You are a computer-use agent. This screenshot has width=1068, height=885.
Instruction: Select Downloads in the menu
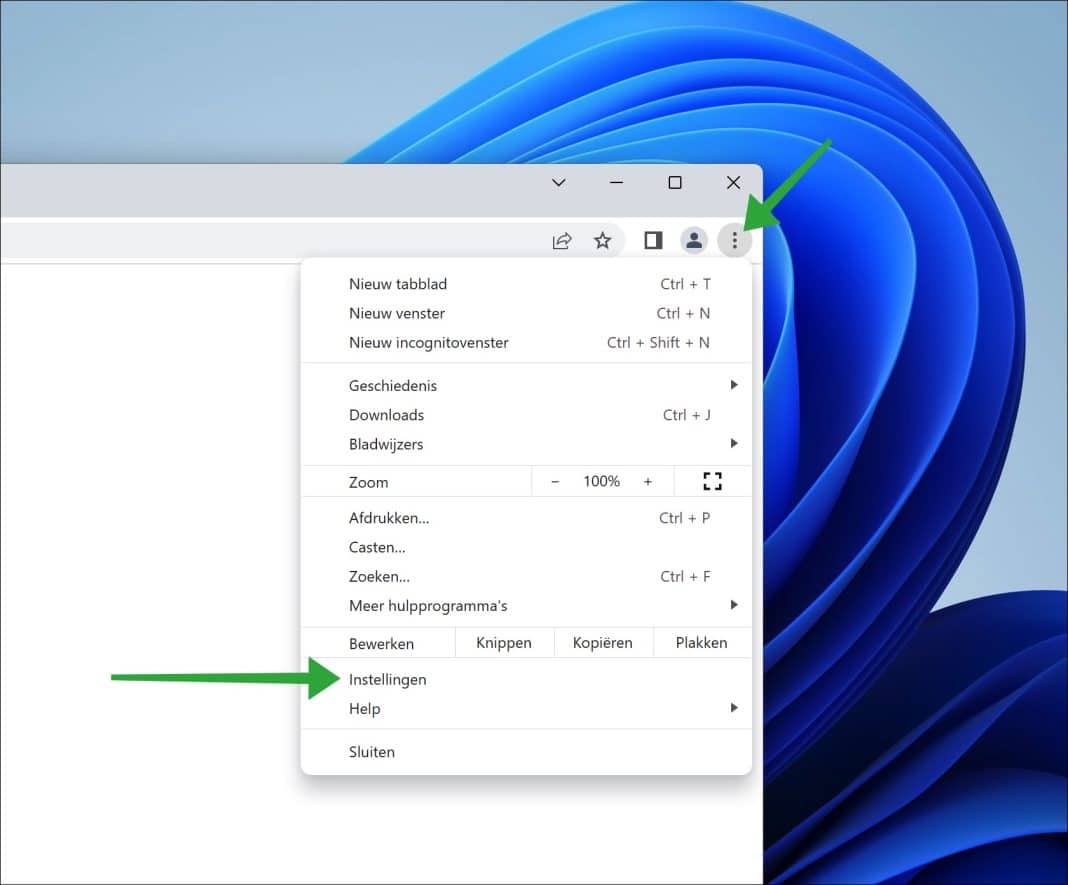click(386, 414)
